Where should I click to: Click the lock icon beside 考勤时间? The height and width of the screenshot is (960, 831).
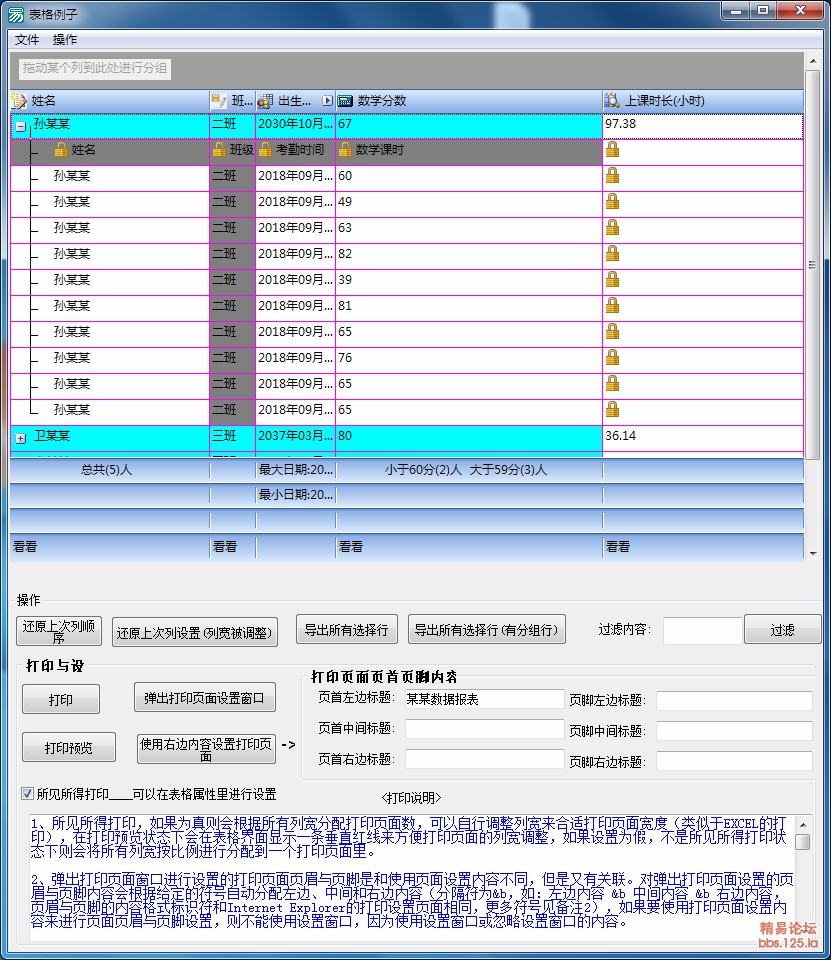265,150
